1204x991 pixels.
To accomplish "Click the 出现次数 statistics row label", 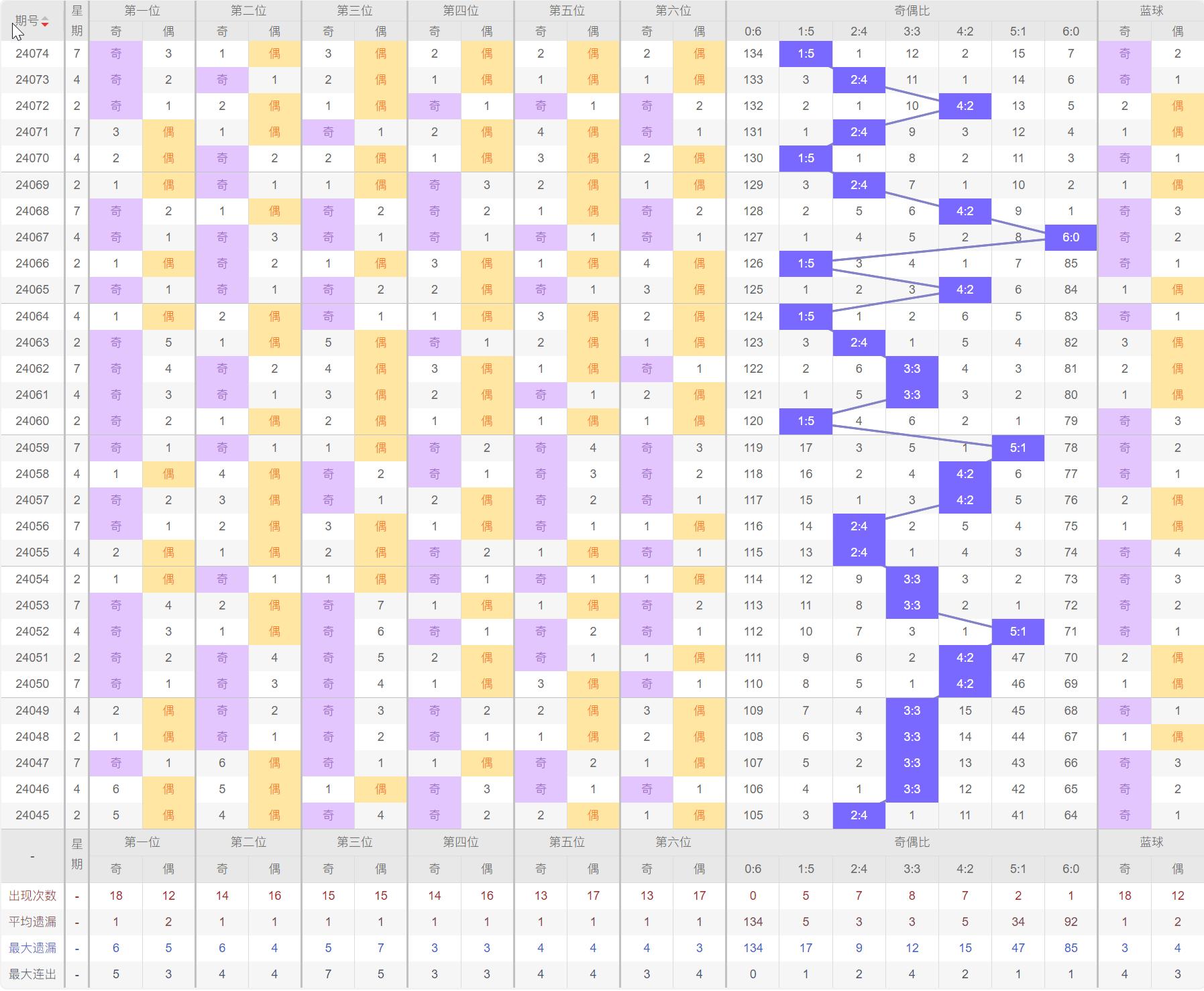I will (32, 896).
